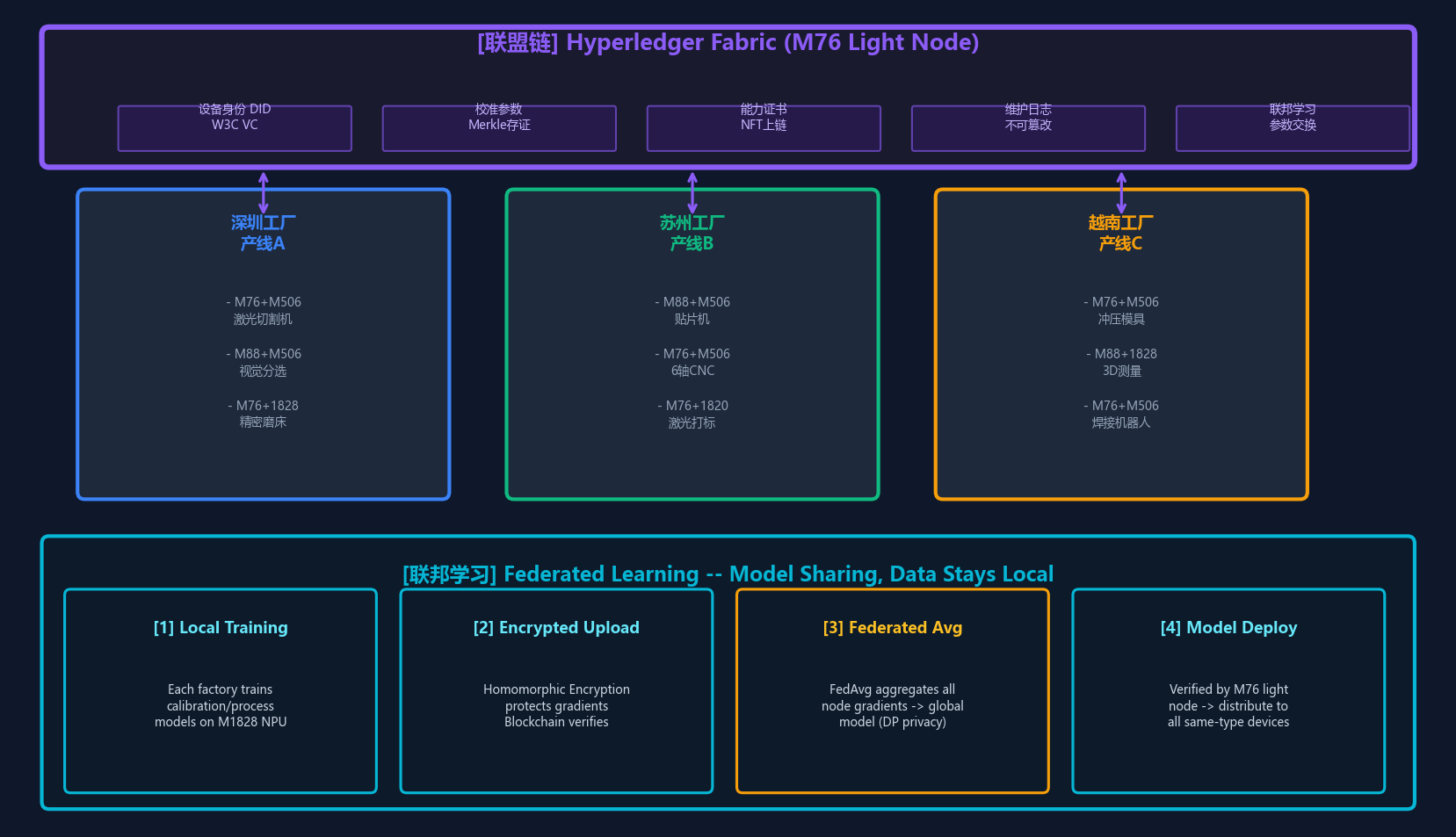This screenshot has width=1456, height=837.
Task: Click the 'model (DP privacy)' text
Action: coord(893,722)
